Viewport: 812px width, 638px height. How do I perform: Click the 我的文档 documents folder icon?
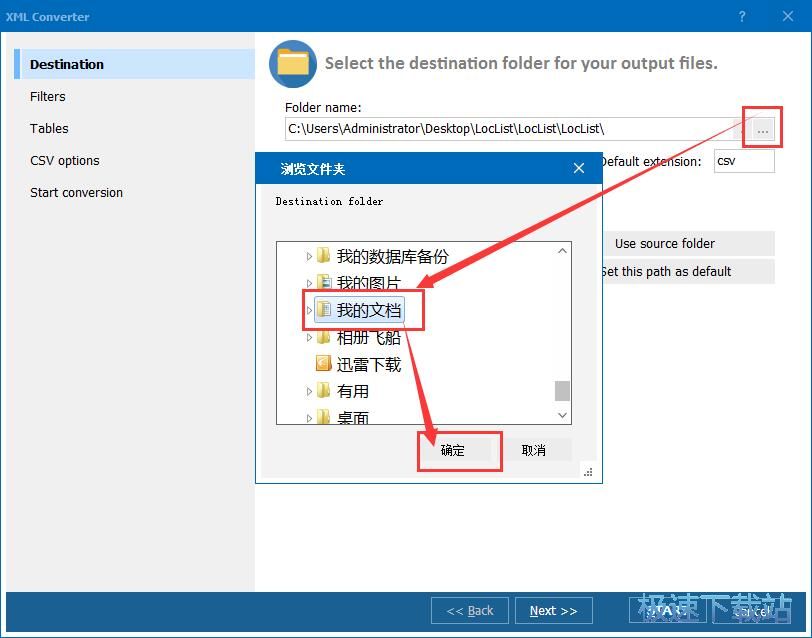pyautogui.click(x=324, y=309)
